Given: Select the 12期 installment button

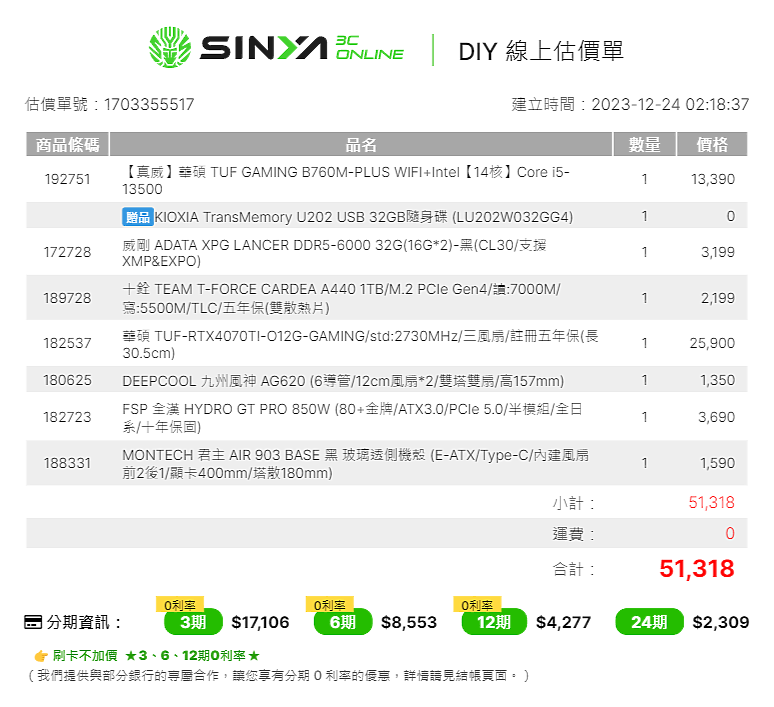Looking at the screenshot, I should coord(494,622).
